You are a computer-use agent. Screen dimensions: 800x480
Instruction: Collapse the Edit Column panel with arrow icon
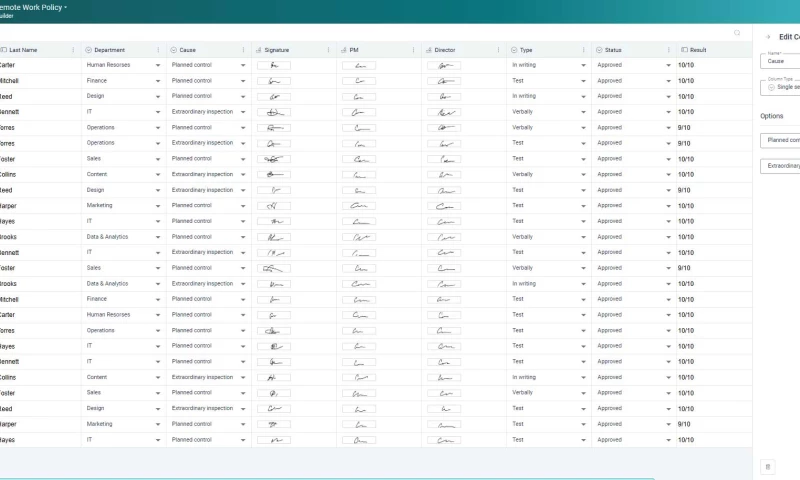click(768, 36)
